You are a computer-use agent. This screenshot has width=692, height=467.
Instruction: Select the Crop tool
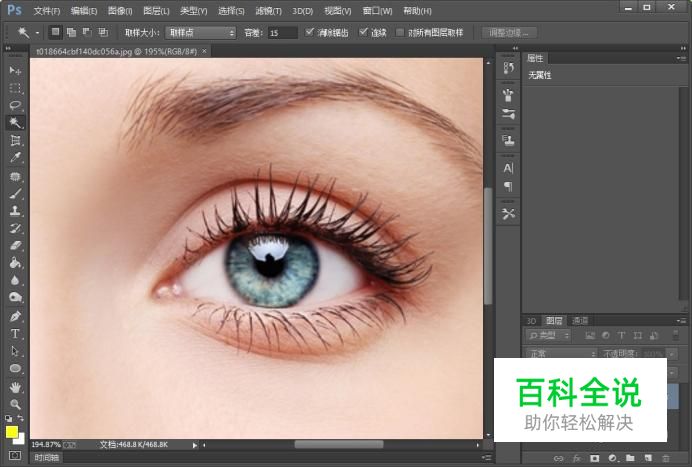click(x=15, y=140)
